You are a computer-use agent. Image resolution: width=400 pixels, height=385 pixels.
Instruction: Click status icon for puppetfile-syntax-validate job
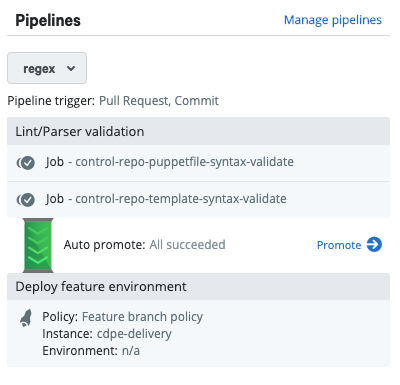26,163
